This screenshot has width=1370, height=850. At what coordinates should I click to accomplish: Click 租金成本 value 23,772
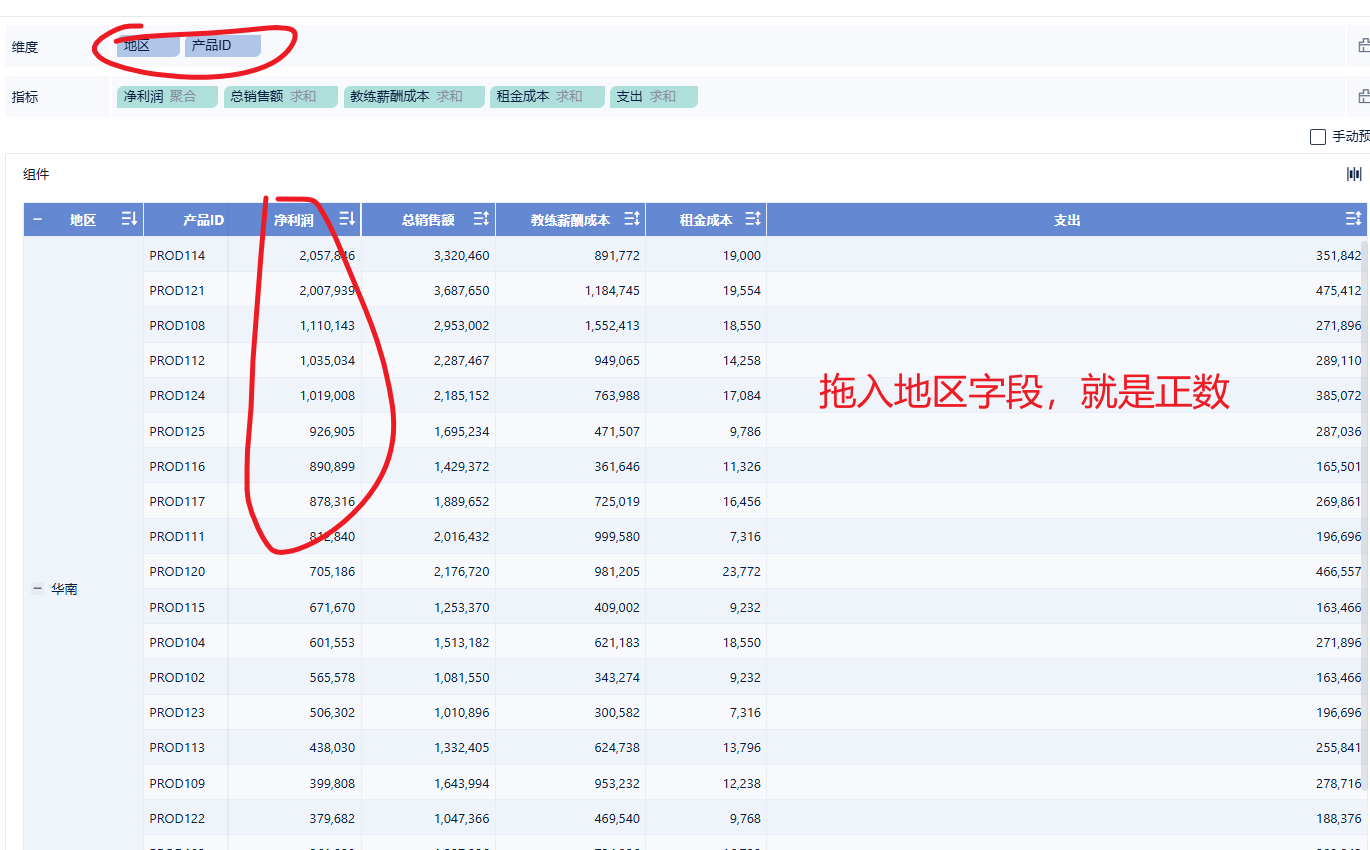click(742, 571)
